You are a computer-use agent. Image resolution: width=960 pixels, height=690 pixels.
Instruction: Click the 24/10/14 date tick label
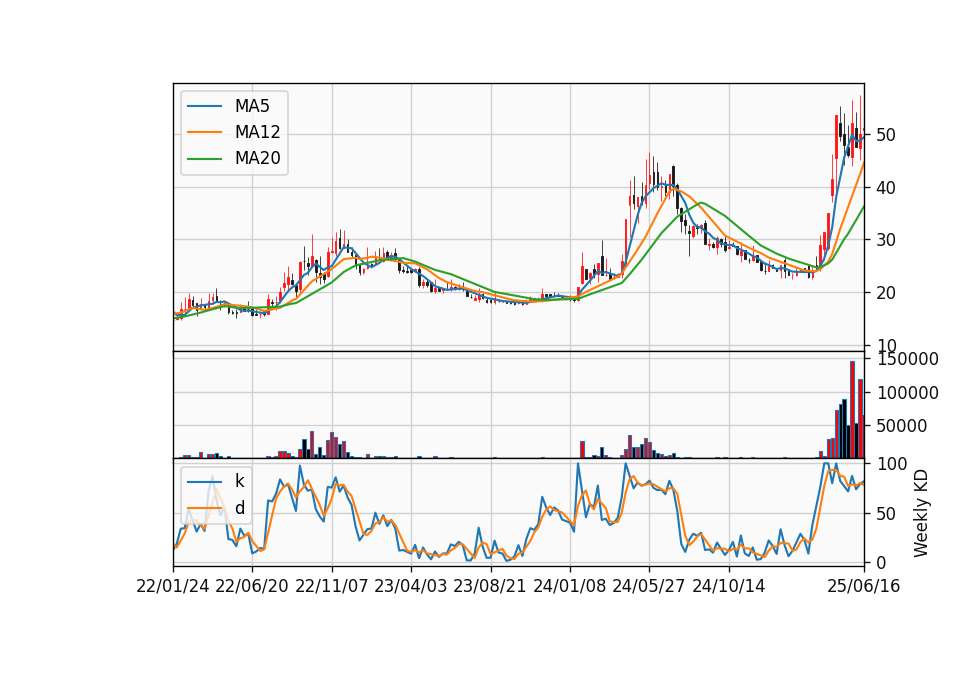coord(729,587)
